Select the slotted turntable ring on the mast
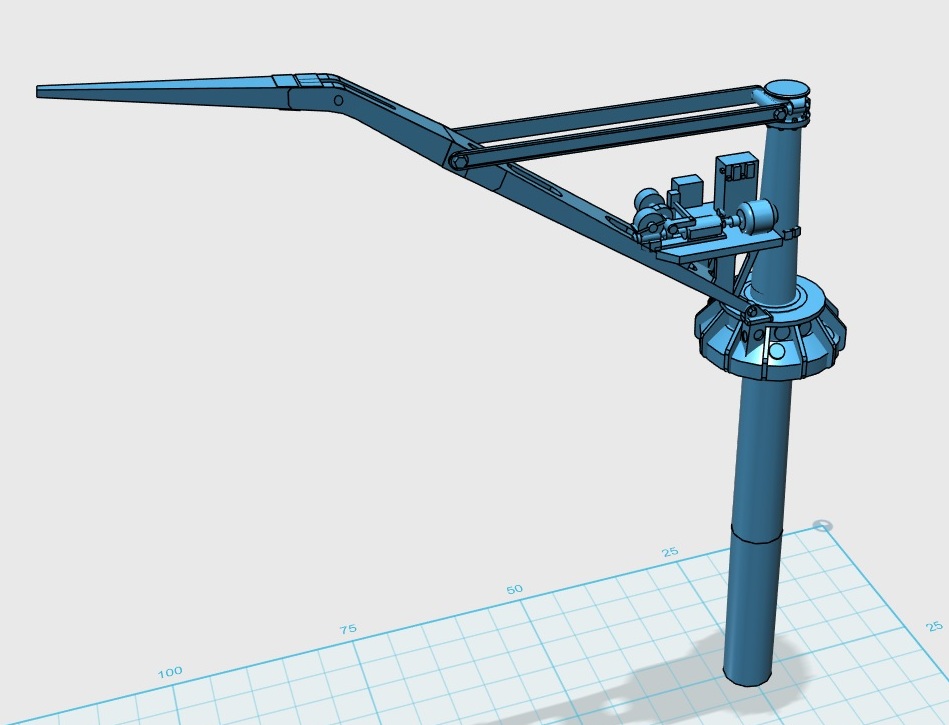Viewport: 949px width, 725px height. 769,330
